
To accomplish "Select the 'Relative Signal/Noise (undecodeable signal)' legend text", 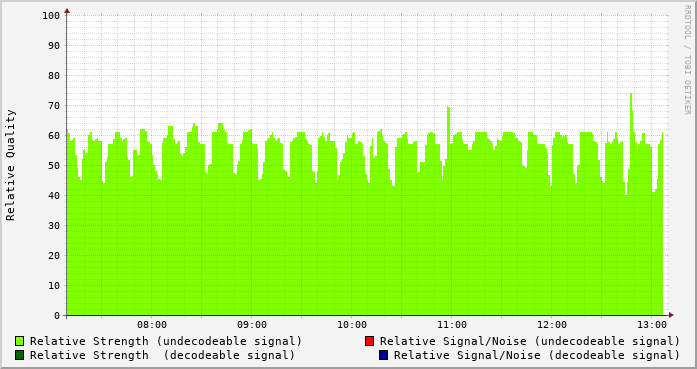I will click(530, 341).
